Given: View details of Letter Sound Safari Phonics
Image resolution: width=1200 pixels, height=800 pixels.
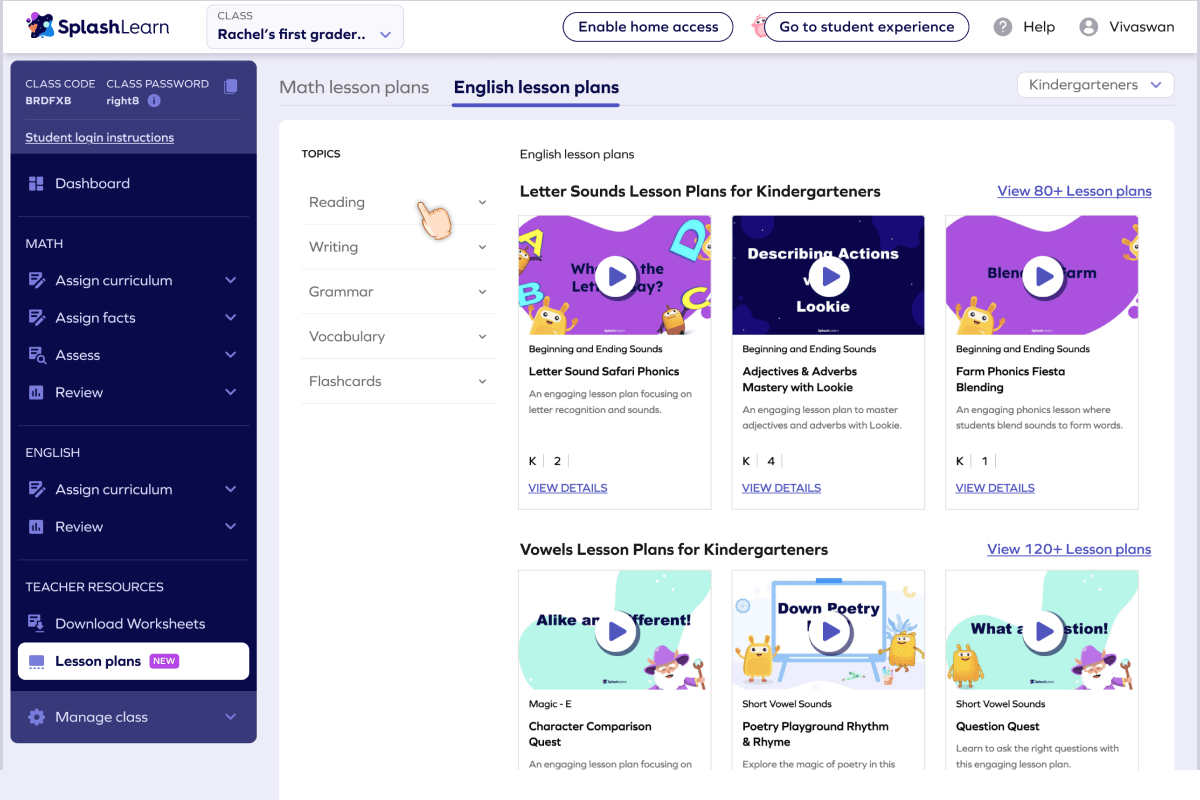Looking at the screenshot, I should [567, 488].
